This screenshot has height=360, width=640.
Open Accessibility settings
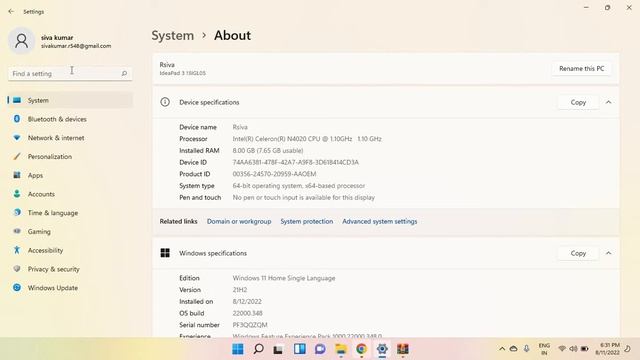70,250
